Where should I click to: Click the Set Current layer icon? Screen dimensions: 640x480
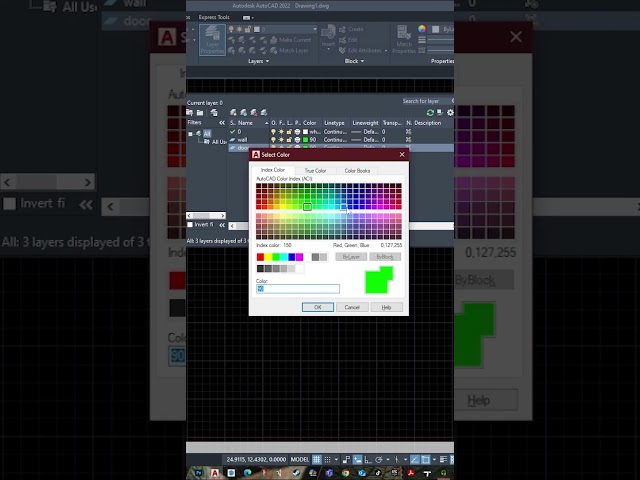click(264, 112)
